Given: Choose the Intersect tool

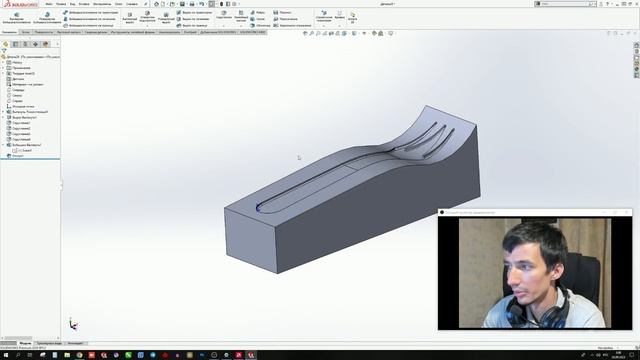Looking at the screenshot, I should click(x=285, y=19).
